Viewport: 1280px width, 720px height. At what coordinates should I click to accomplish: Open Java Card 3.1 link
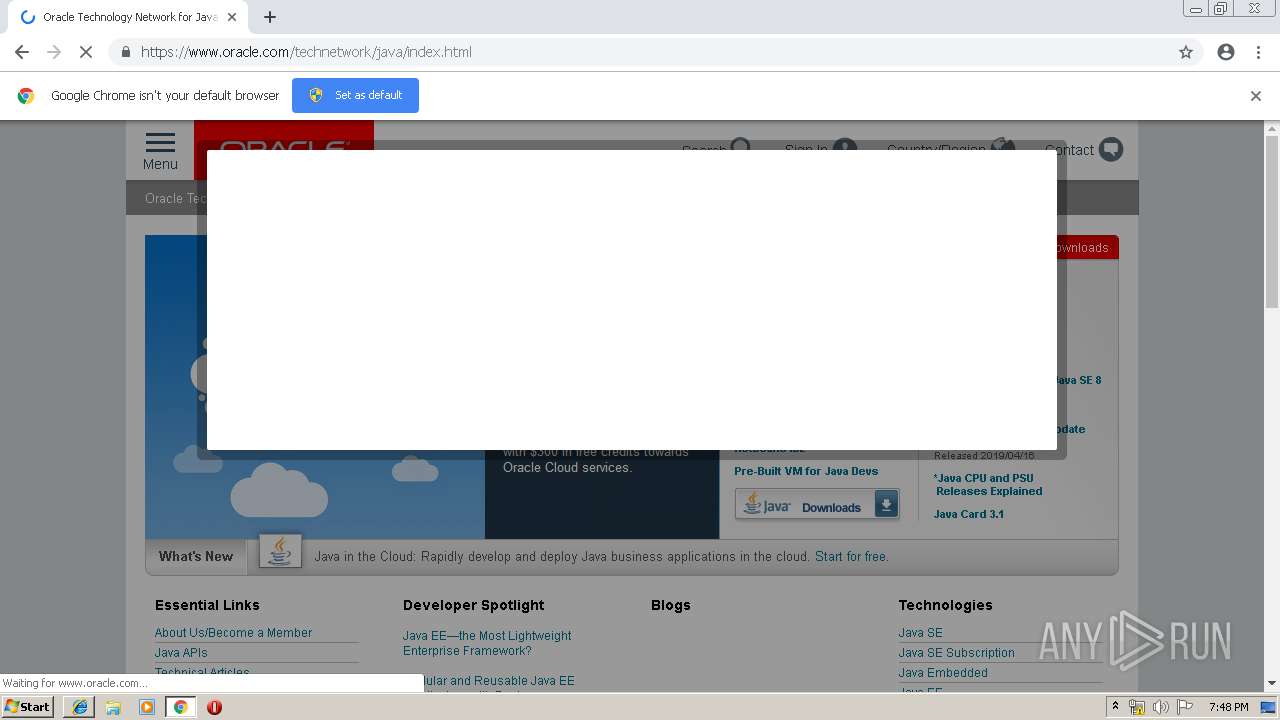[969, 514]
